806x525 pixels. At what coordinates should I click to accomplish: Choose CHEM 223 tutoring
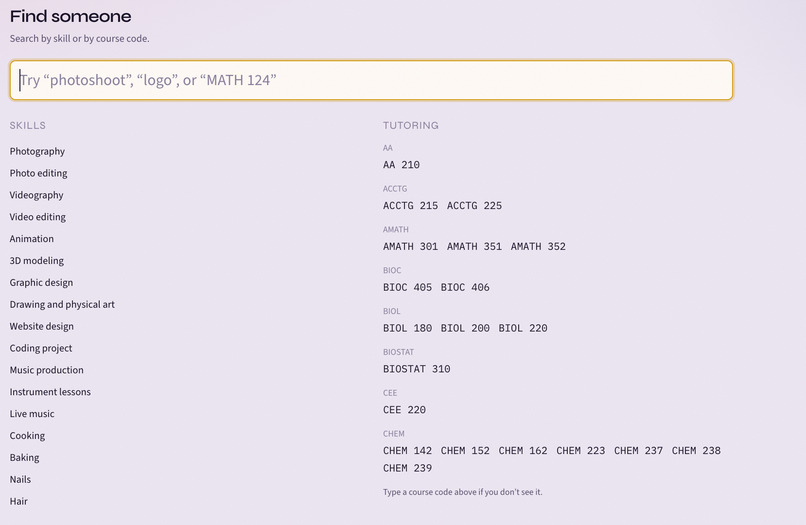click(581, 450)
